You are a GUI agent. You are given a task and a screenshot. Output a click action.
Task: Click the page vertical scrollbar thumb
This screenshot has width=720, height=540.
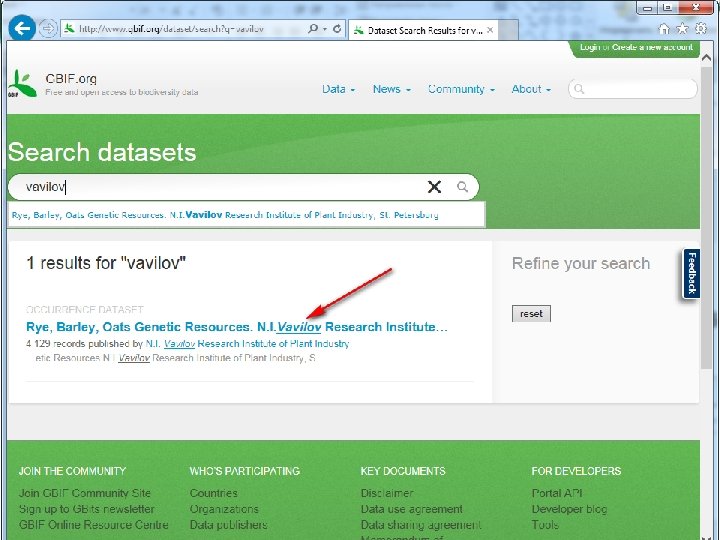pos(706,217)
